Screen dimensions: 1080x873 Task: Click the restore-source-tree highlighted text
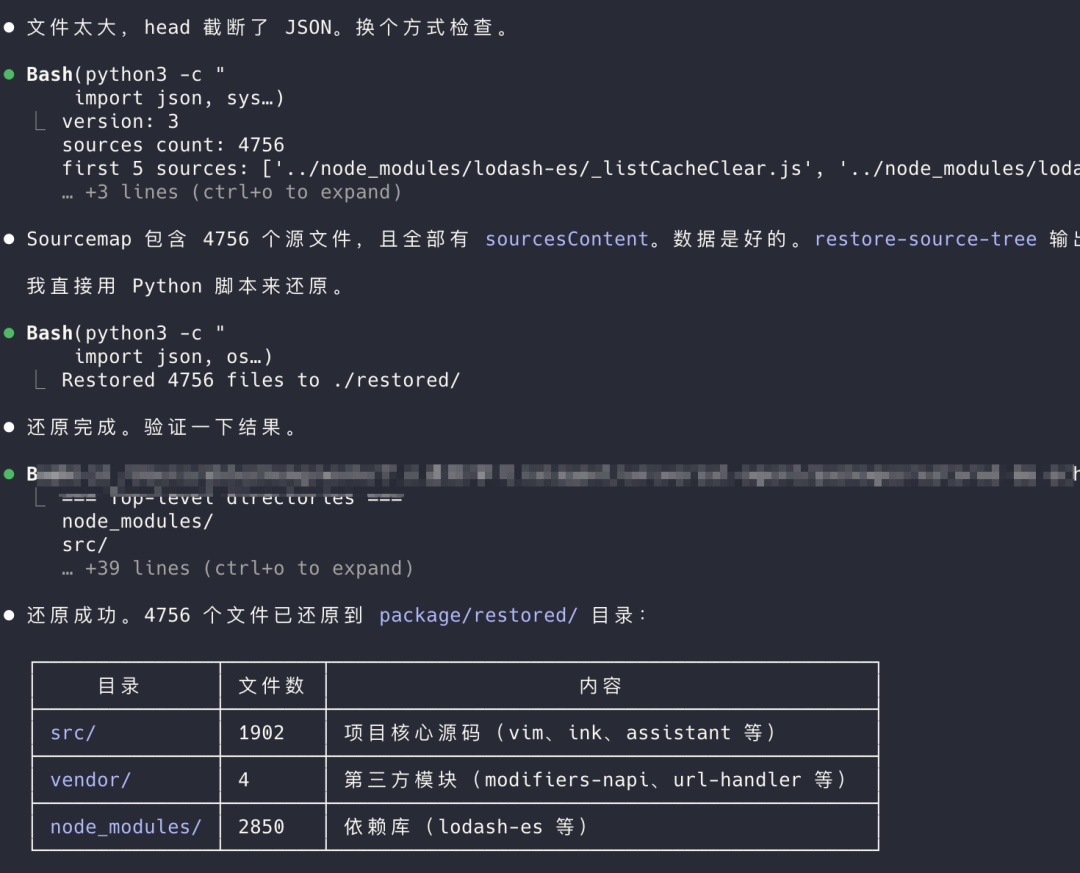tap(926, 239)
